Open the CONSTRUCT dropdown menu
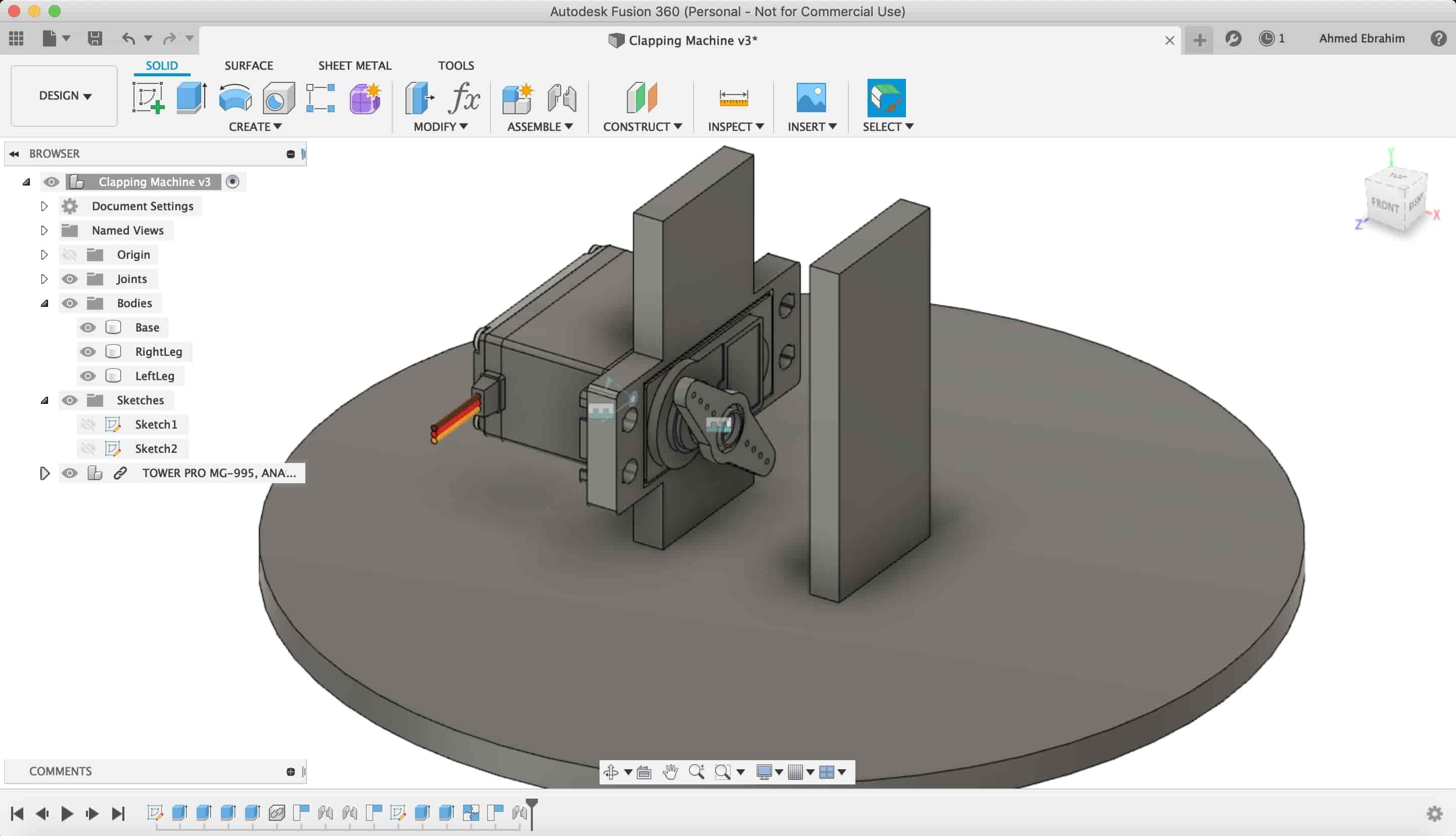 pos(642,126)
